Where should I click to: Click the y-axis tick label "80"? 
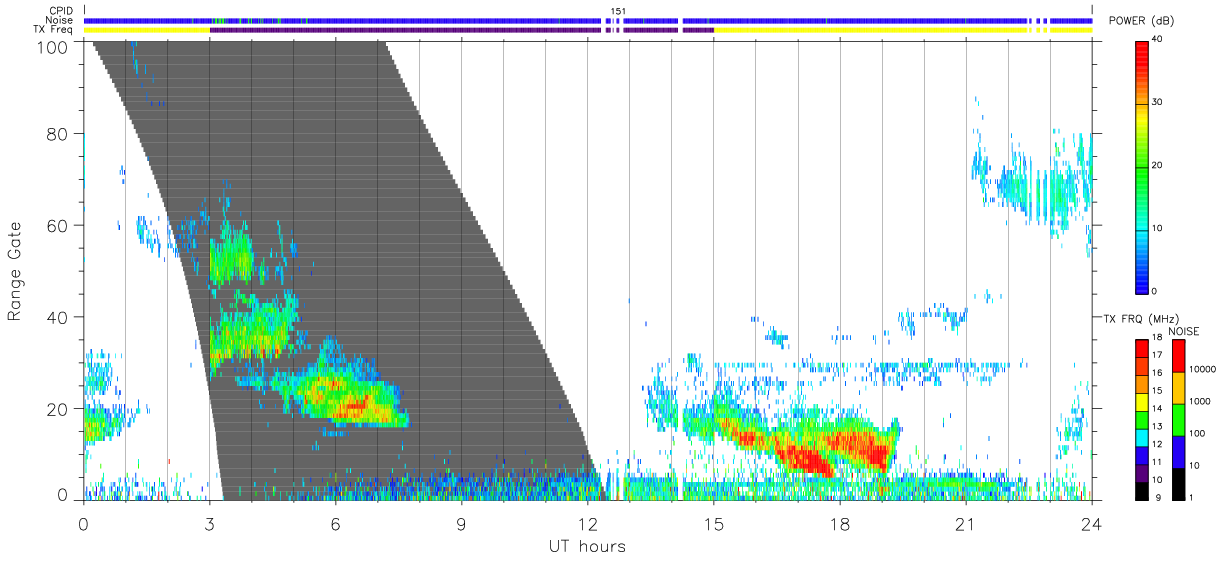pyautogui.click(x=58, y=133)
